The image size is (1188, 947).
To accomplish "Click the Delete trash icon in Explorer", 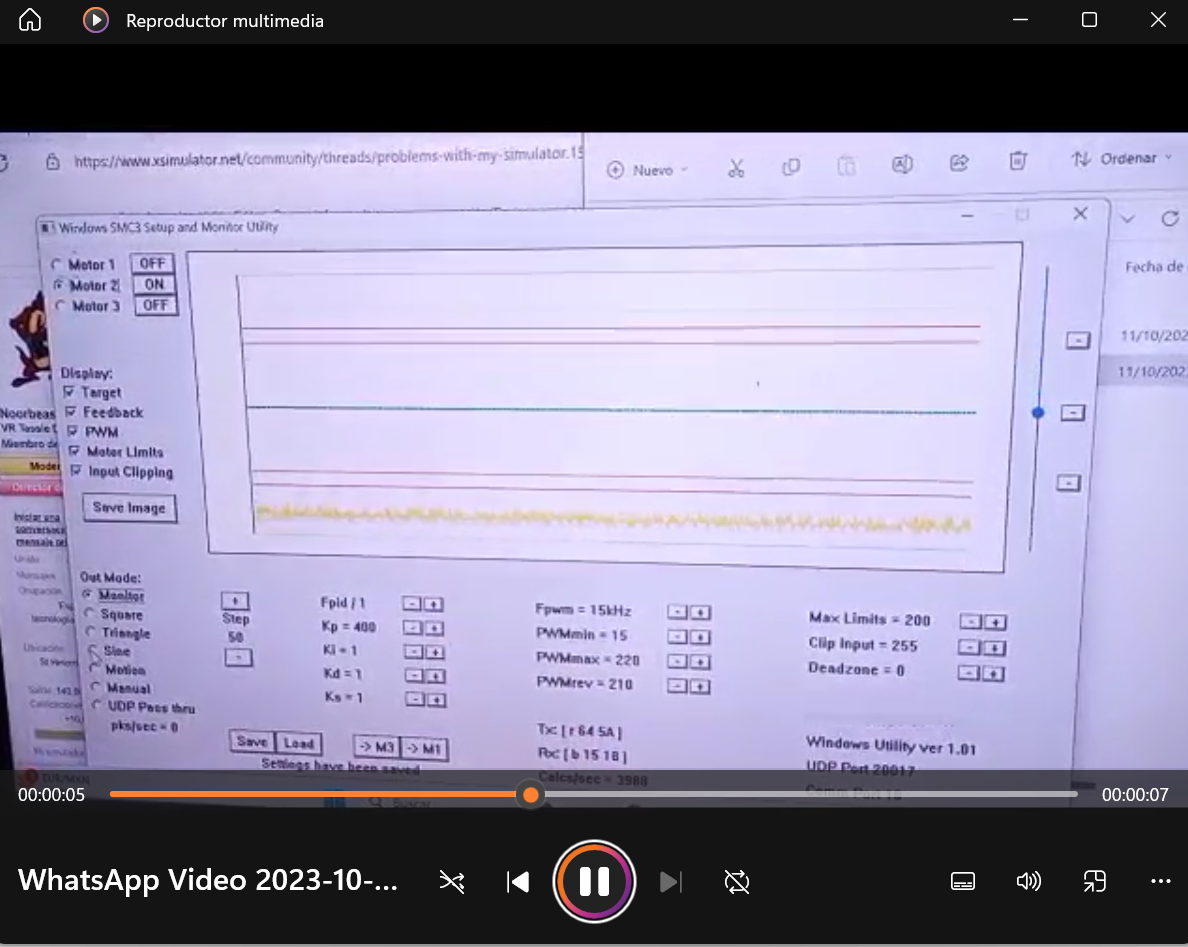I will point(1018,161).
